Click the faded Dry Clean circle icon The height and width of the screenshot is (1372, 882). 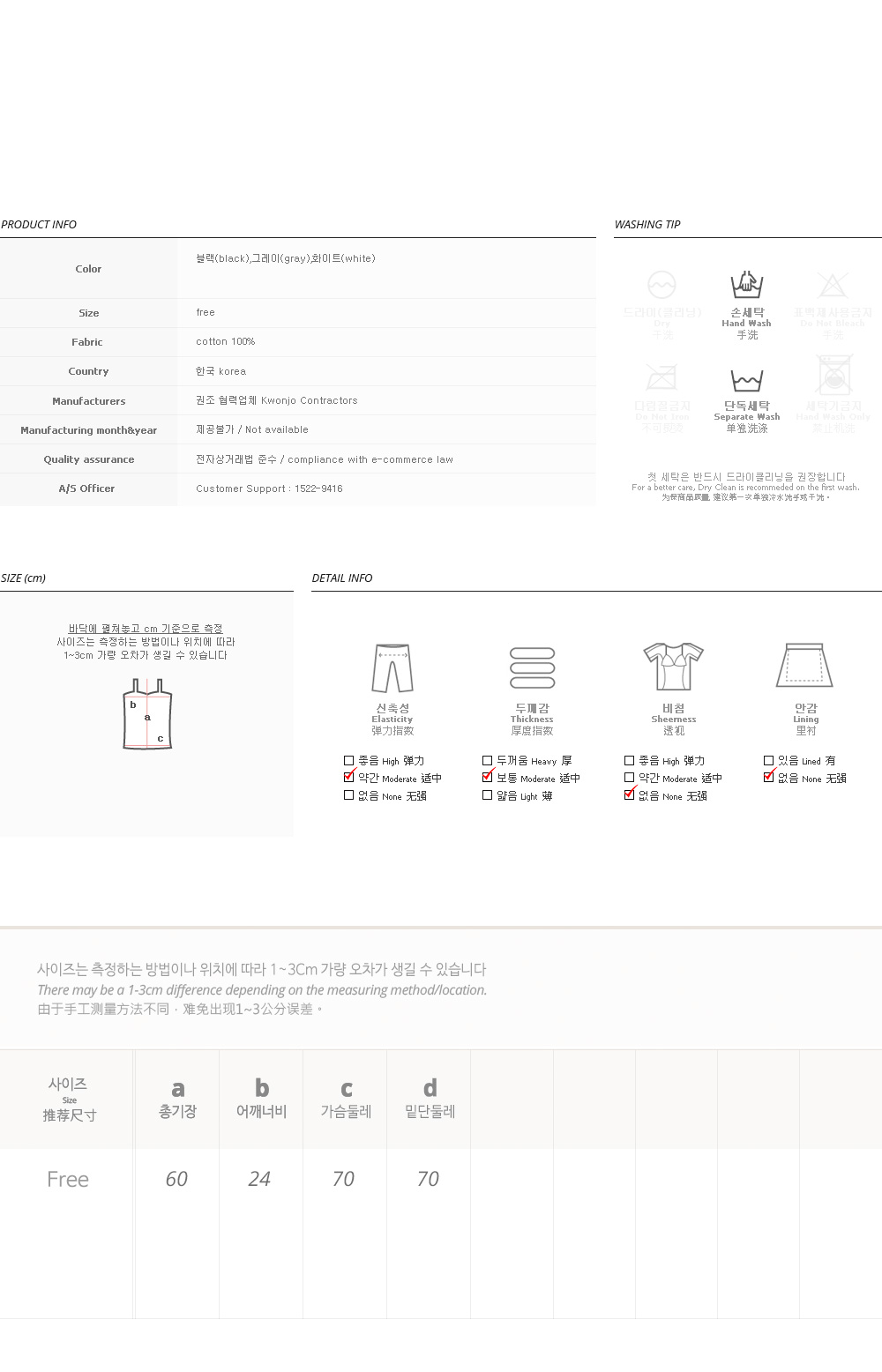click(661, 285)
